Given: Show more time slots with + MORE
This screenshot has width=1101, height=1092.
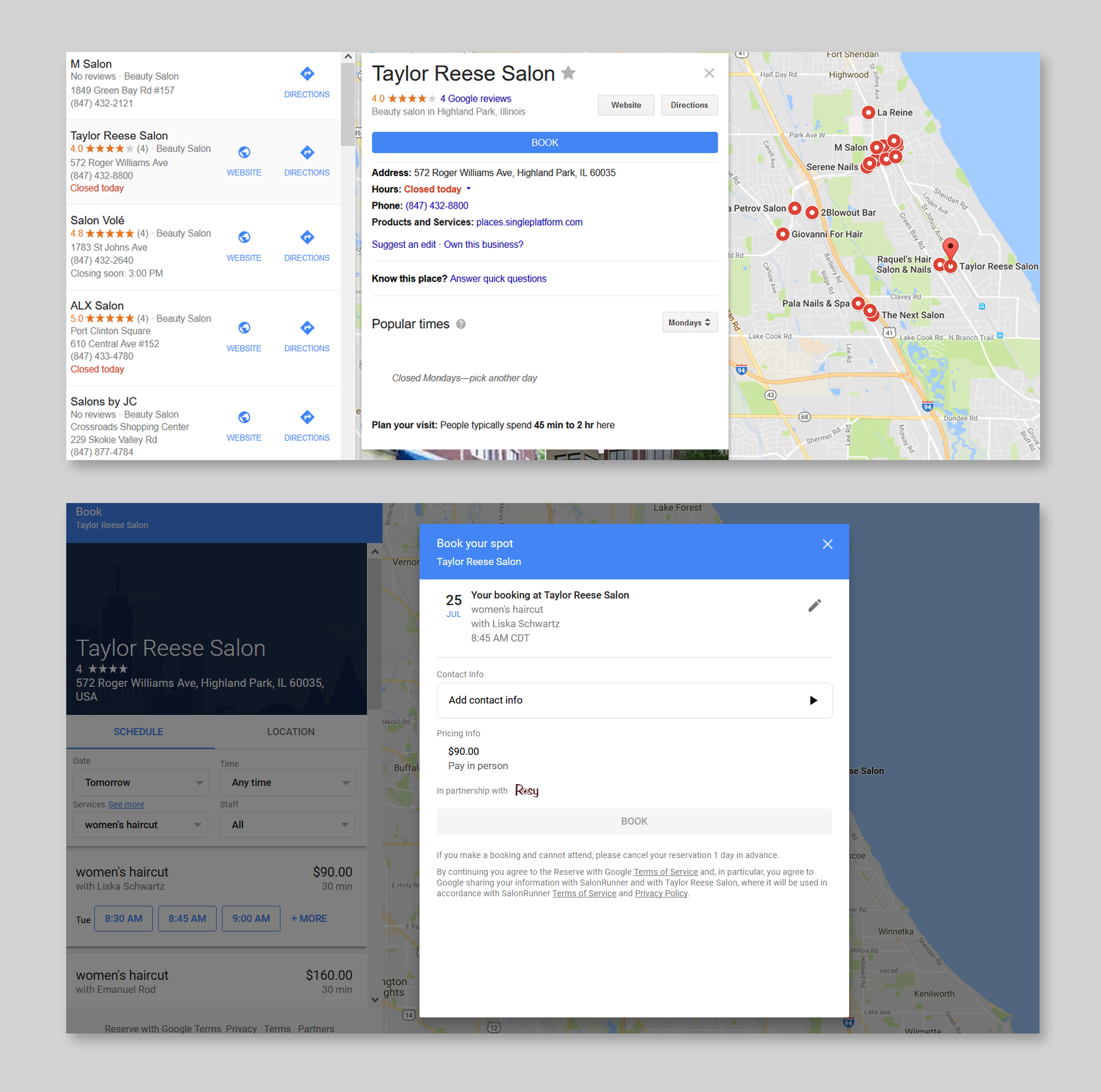Looking at the screenshot, I should point(309,918).
